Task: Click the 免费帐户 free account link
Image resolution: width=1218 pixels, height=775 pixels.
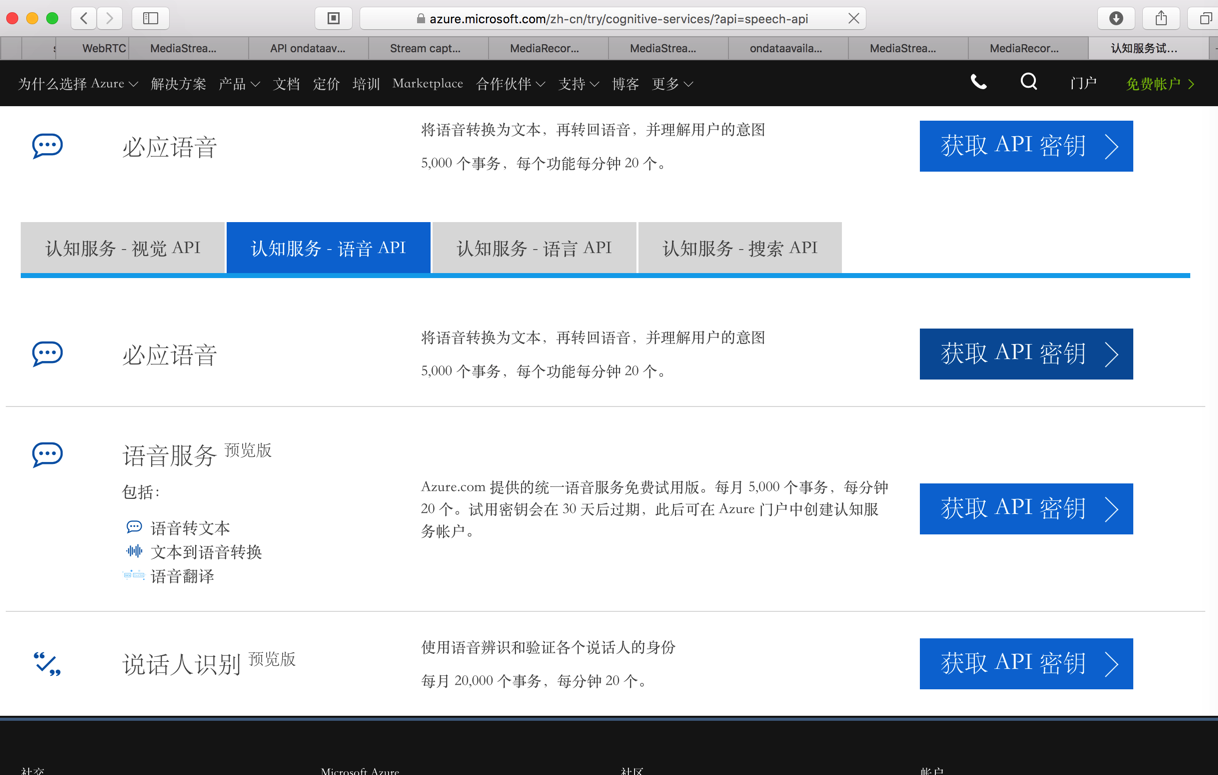Action: 1161,84
